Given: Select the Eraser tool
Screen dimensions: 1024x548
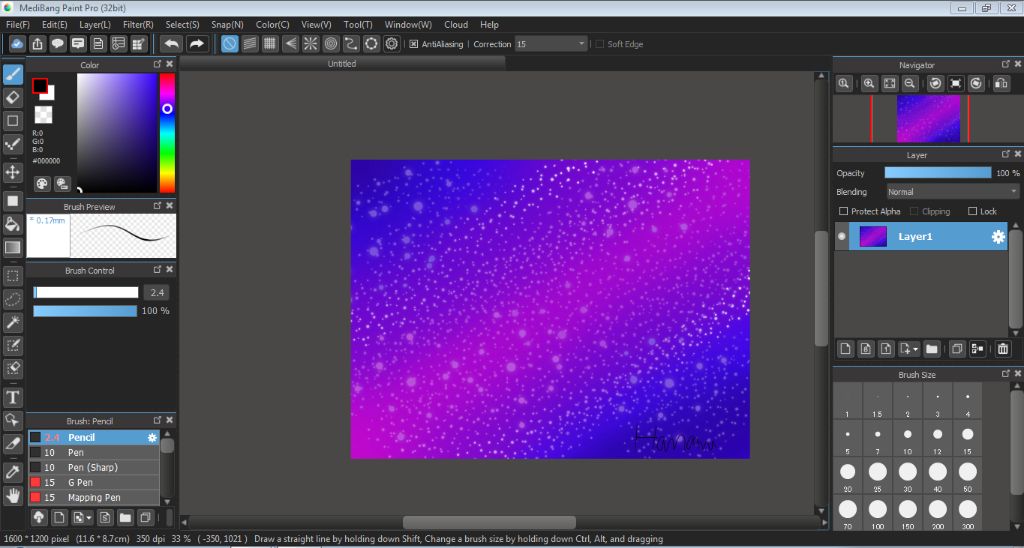Looking at the screenshot, I should pyautogui.click(x=12, y=97).
